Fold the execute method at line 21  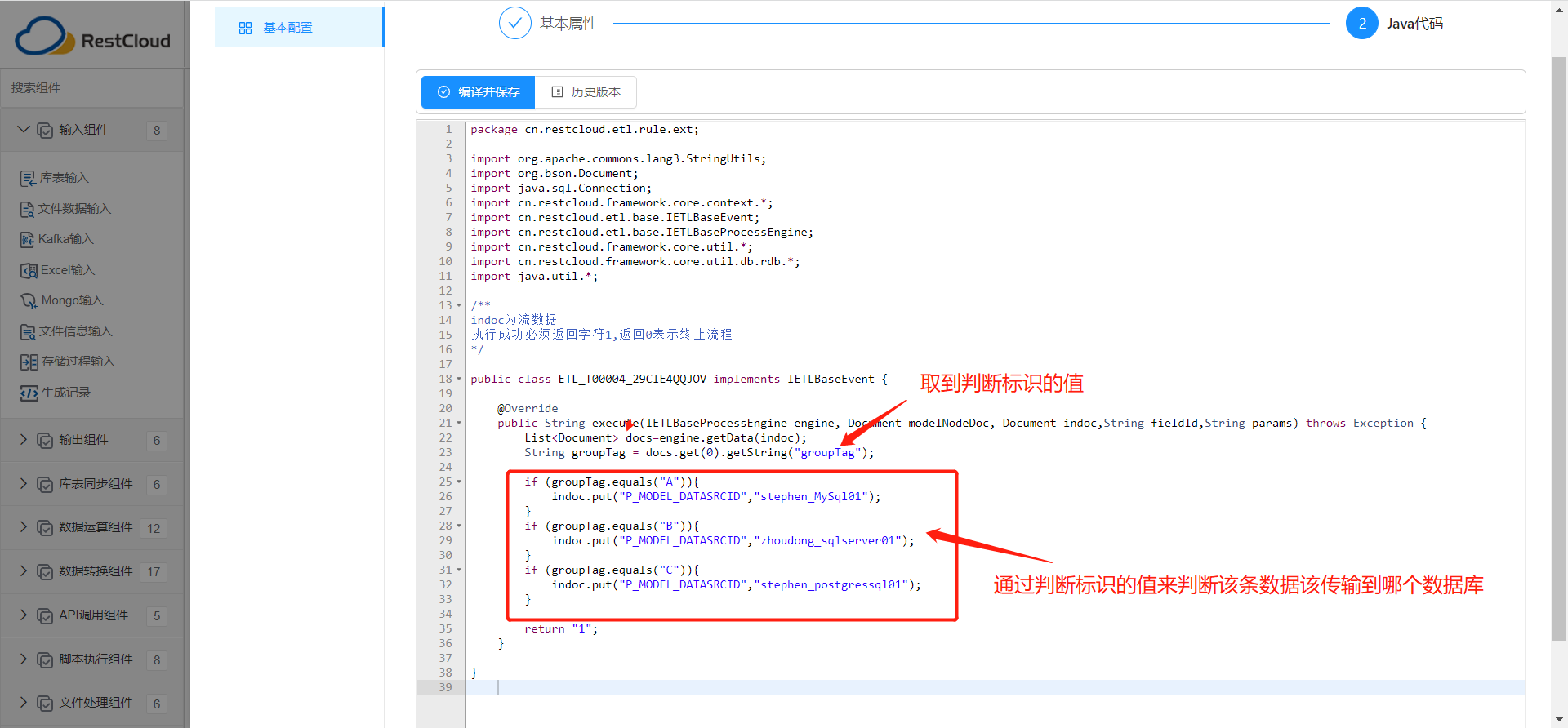[x=459, y=424]
